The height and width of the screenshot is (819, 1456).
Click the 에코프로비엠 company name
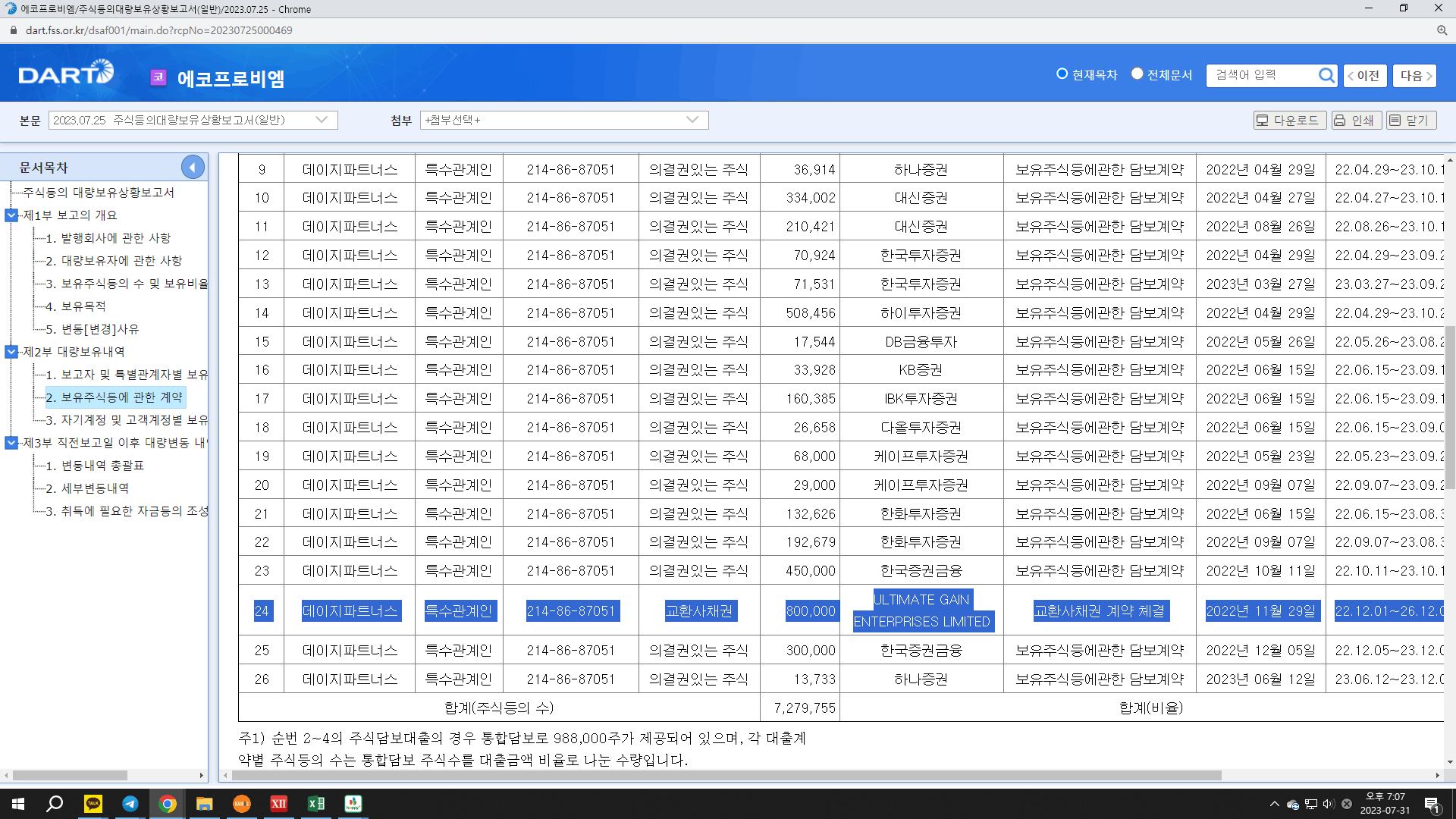coord(231,78)
